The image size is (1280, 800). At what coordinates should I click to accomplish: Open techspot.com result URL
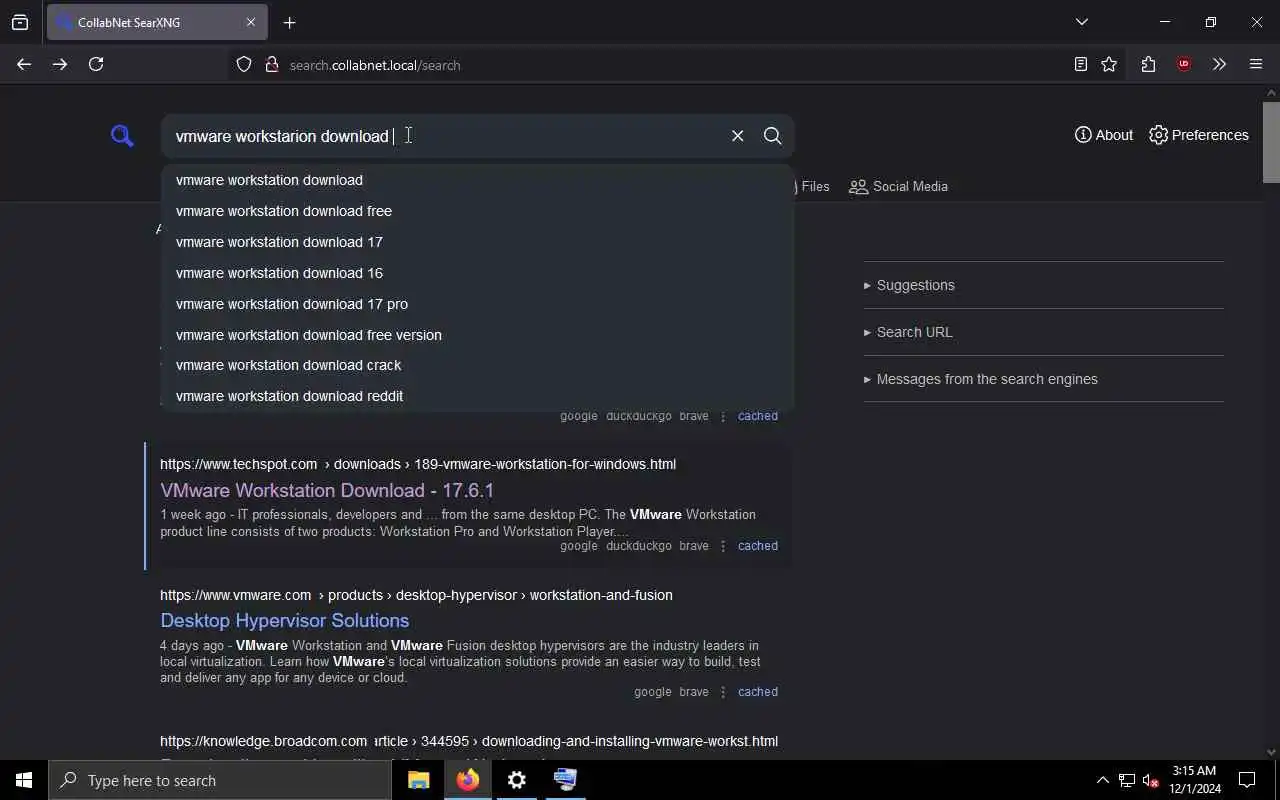tap(418, 464)
